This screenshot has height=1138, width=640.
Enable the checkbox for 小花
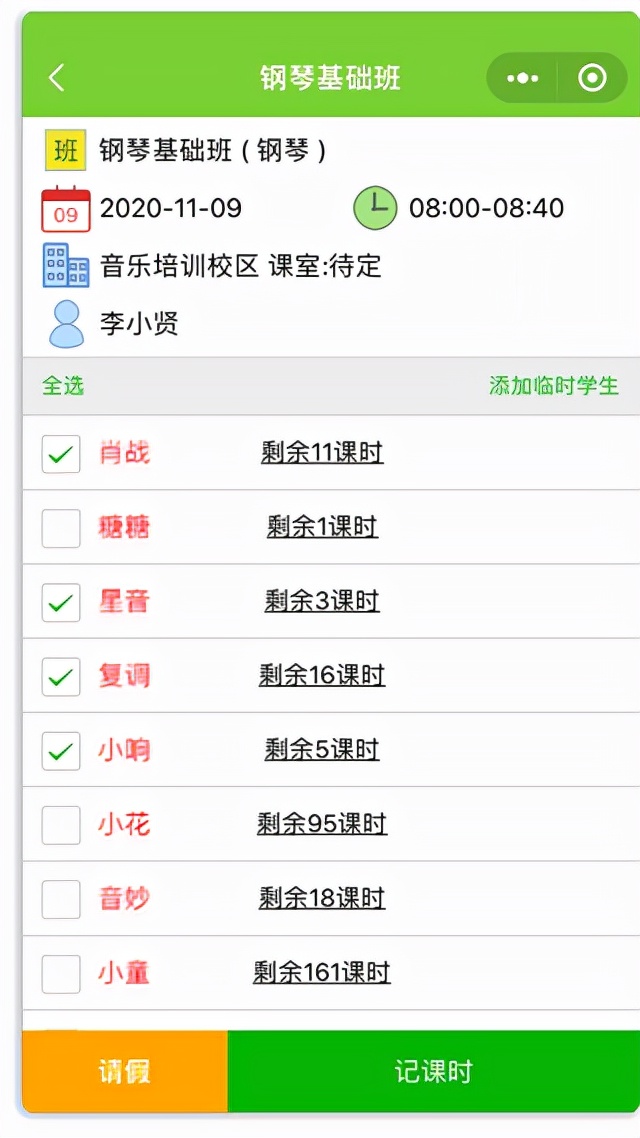[60, 824]
